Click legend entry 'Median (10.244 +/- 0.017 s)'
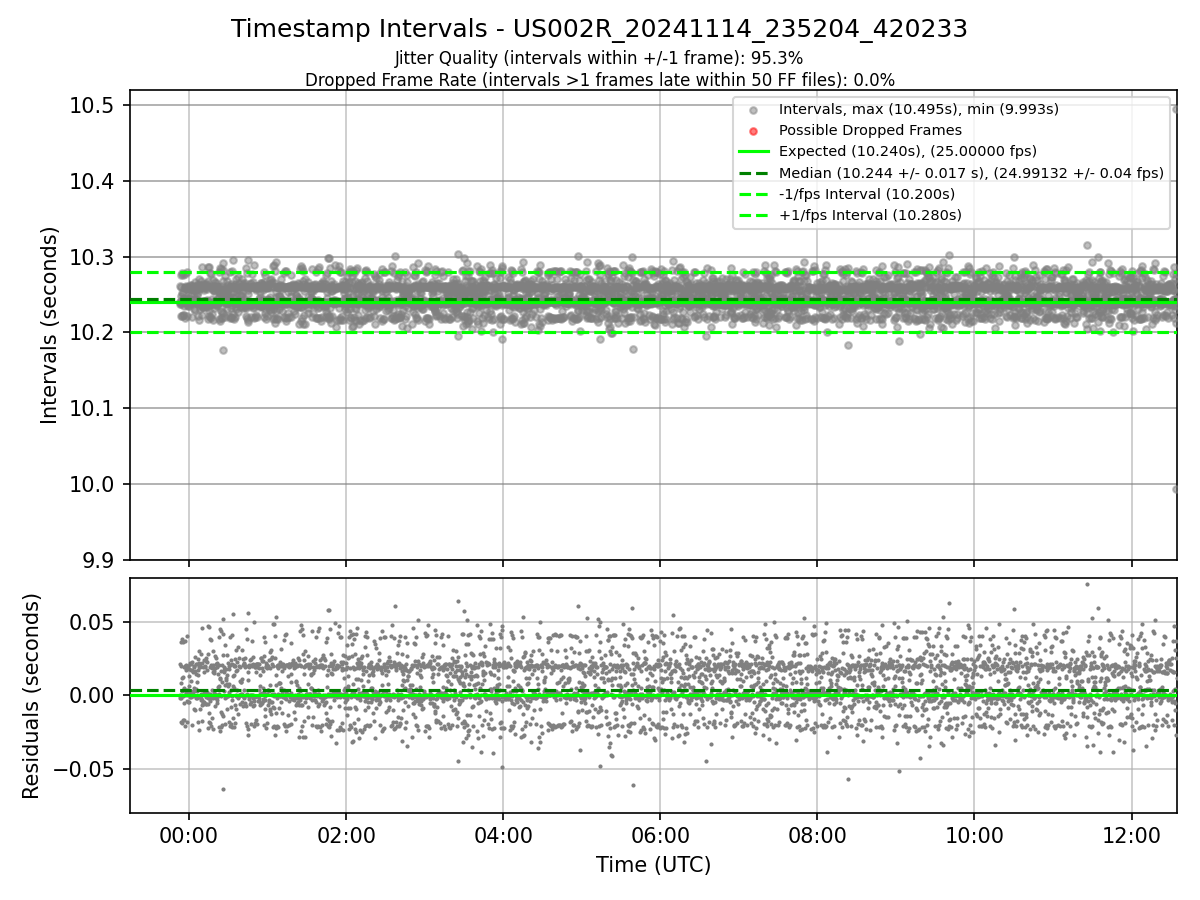This screenshot has width=1200, height=900. tap(971, 173)
